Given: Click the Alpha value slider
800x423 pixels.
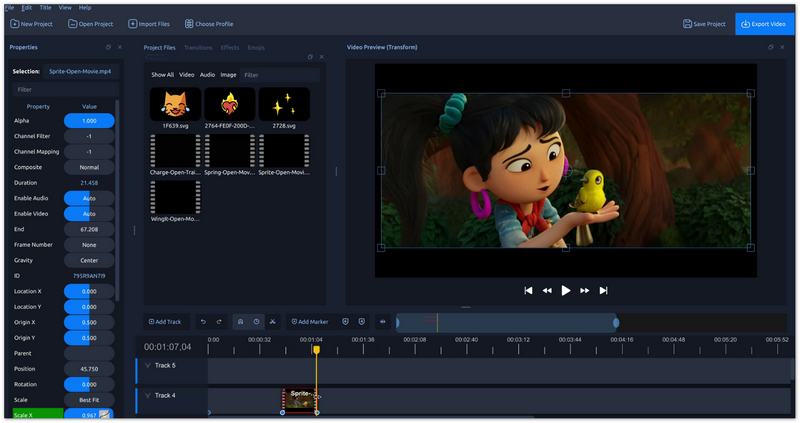Looking at the screenshot, I should pos(89,121).
